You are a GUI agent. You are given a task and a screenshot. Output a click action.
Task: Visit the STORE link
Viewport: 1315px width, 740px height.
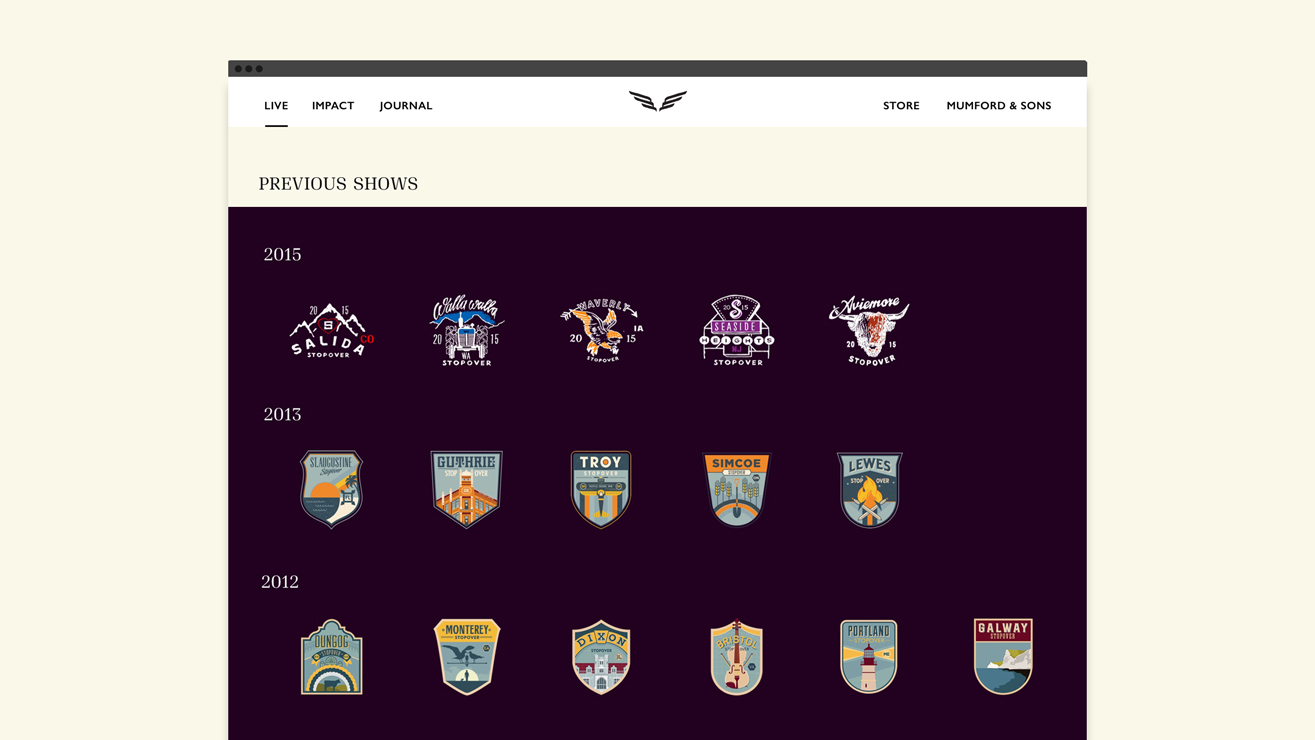[x=901, y=105]
